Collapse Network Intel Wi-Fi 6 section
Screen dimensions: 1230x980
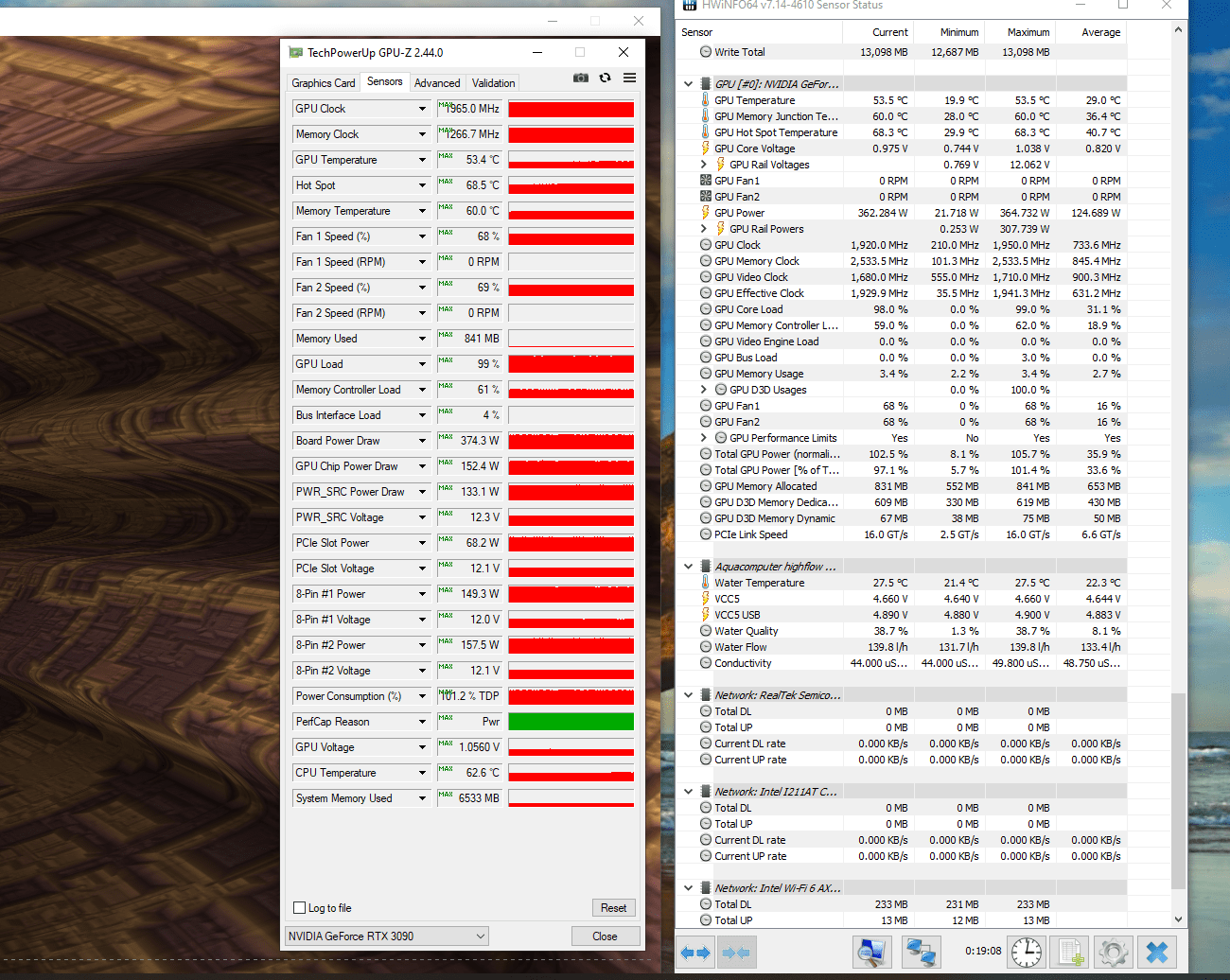(689, 888)
